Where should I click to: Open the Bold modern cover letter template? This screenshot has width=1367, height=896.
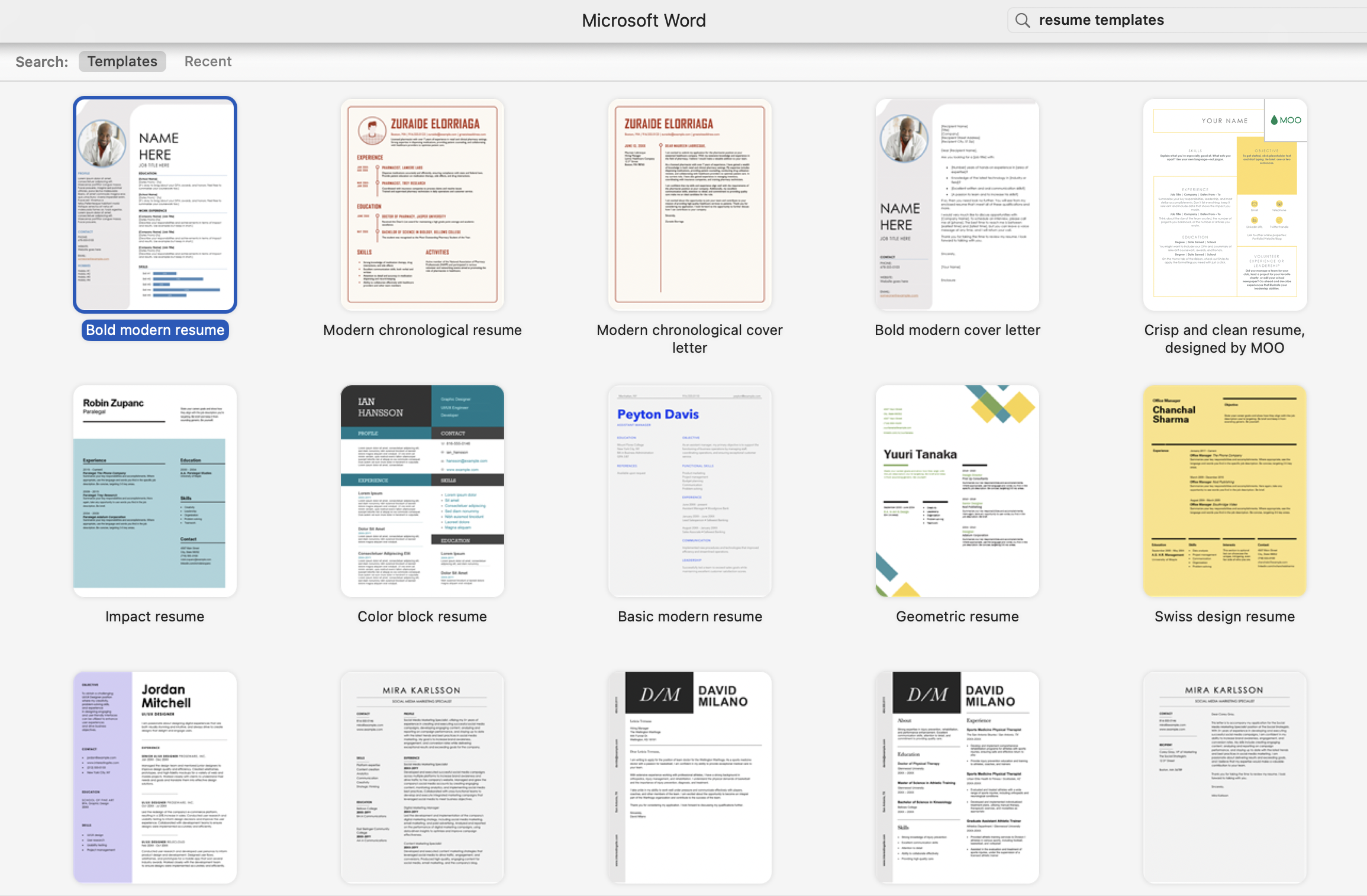coord(957,205)
